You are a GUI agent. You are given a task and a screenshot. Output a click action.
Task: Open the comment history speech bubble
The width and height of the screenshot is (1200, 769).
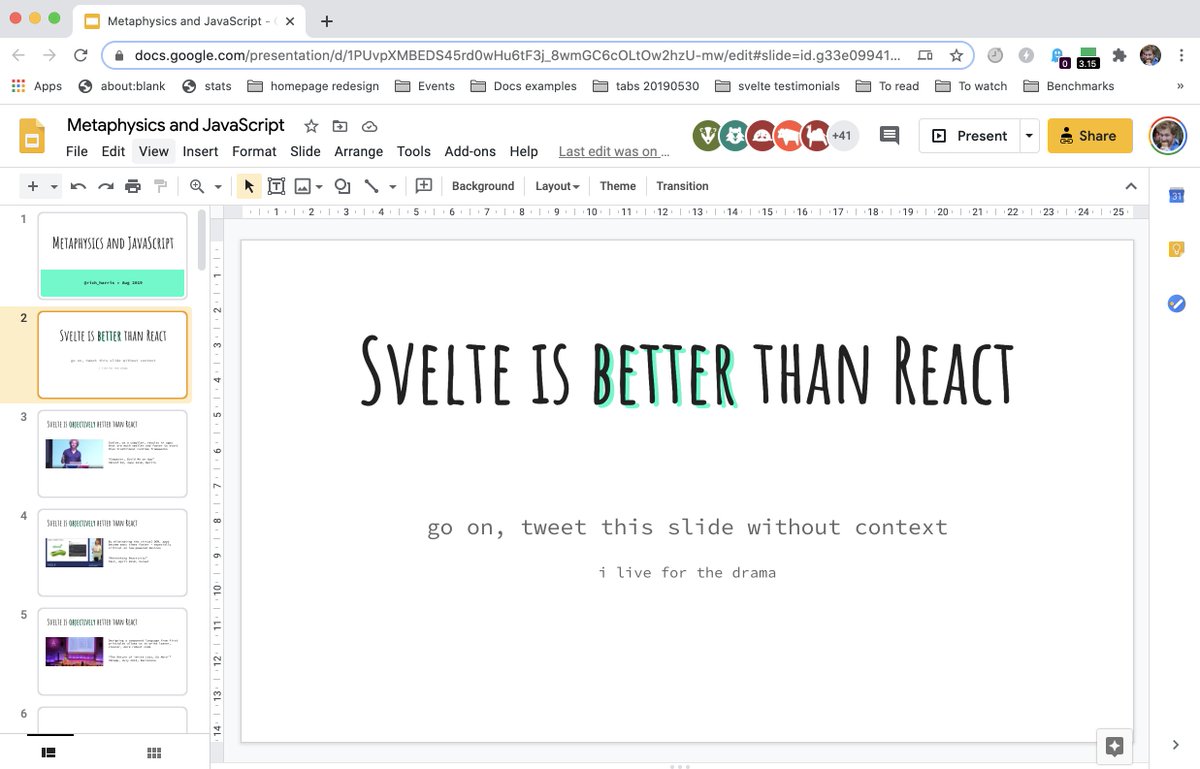889,135
